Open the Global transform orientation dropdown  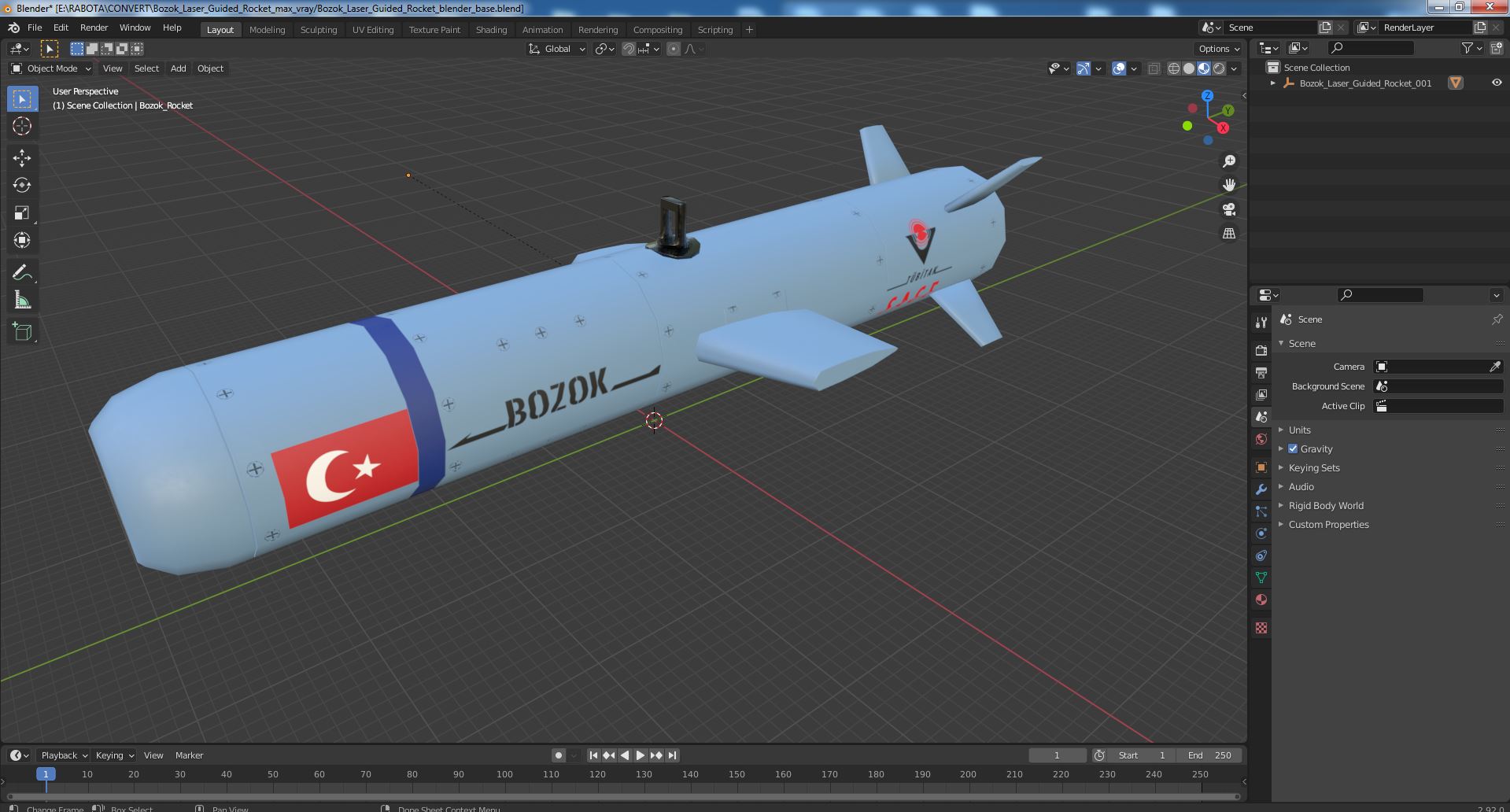[557, 49]
